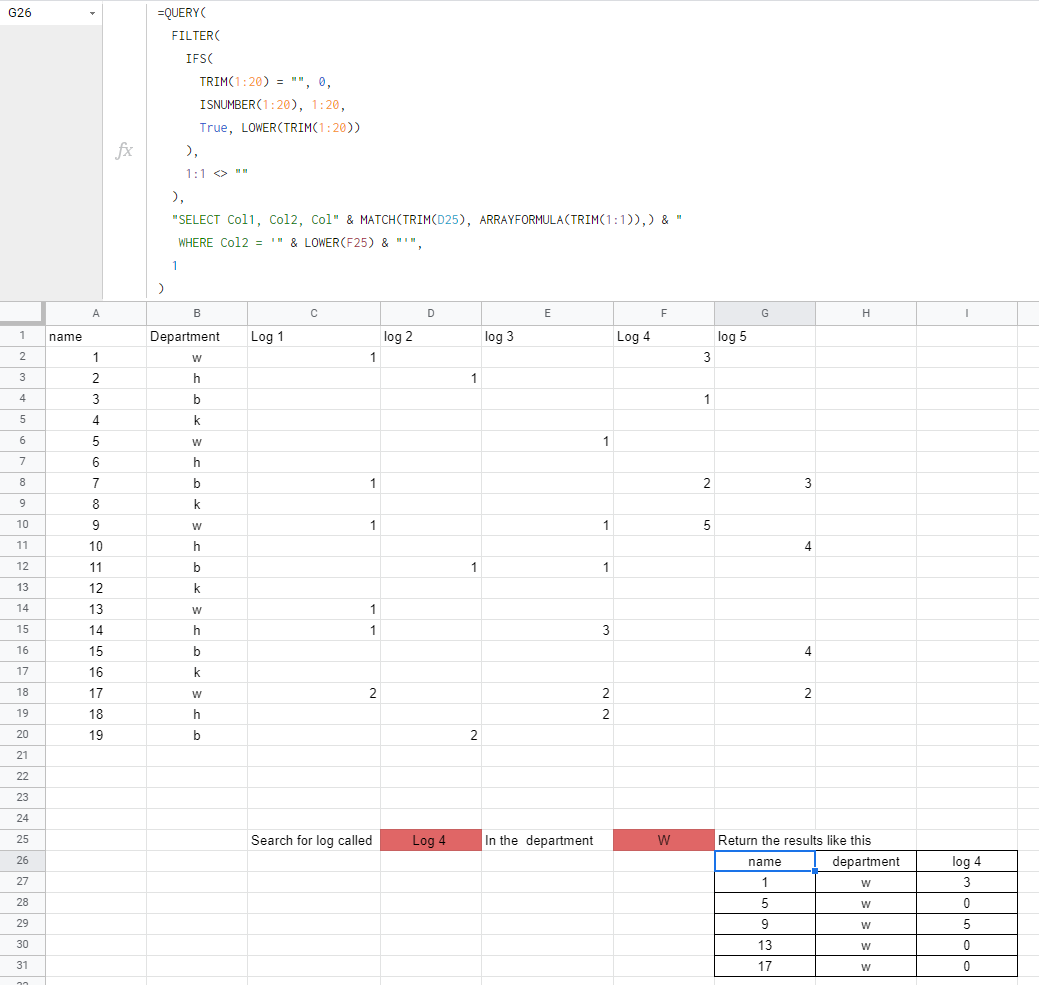Click the 'log 3' header cell
The width and height of the screenshot is (1039, 985).
pos(547,337)
